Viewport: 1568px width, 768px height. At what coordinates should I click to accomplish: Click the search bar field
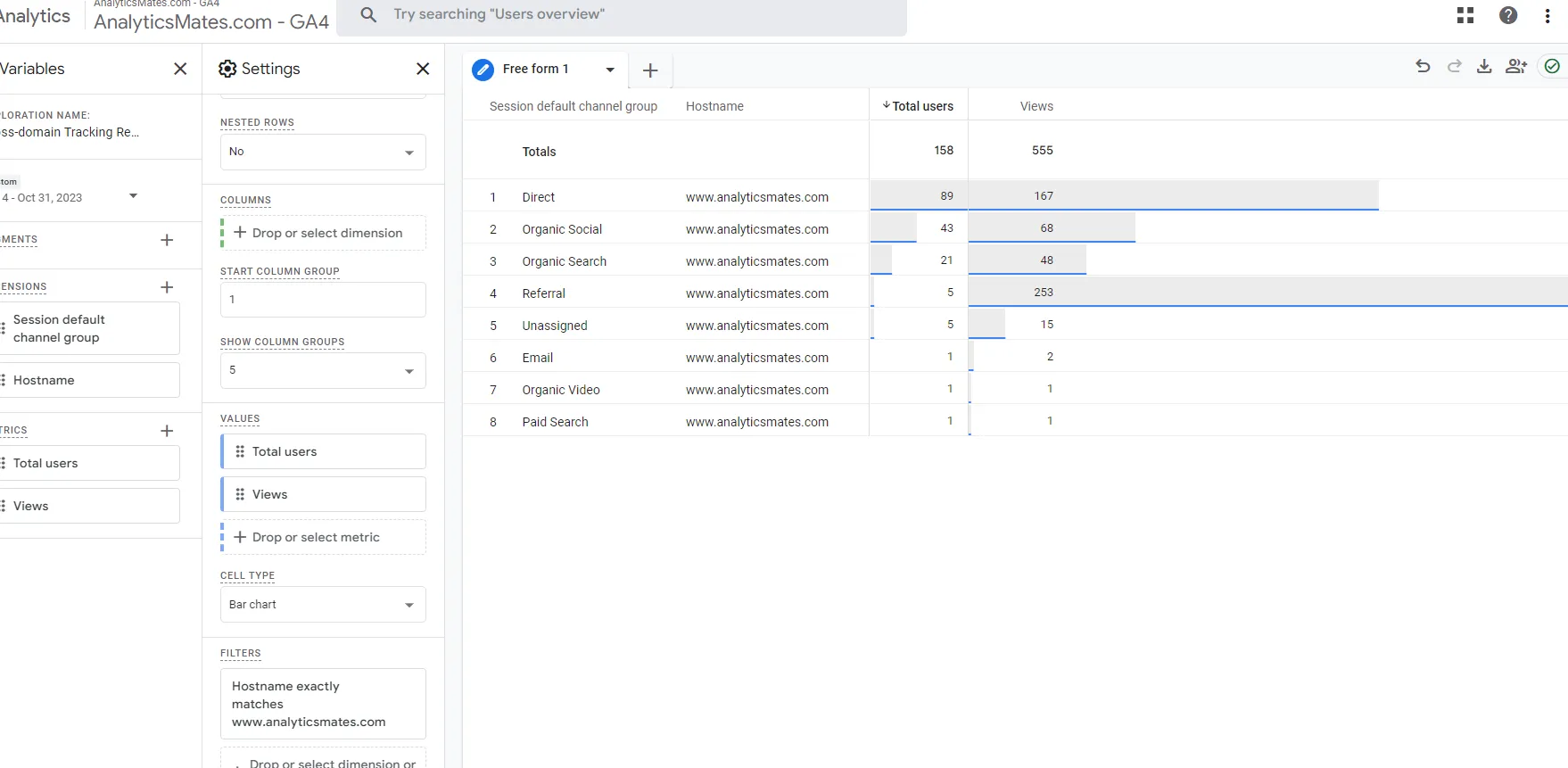pyautogui.click(x=622, y=15)
